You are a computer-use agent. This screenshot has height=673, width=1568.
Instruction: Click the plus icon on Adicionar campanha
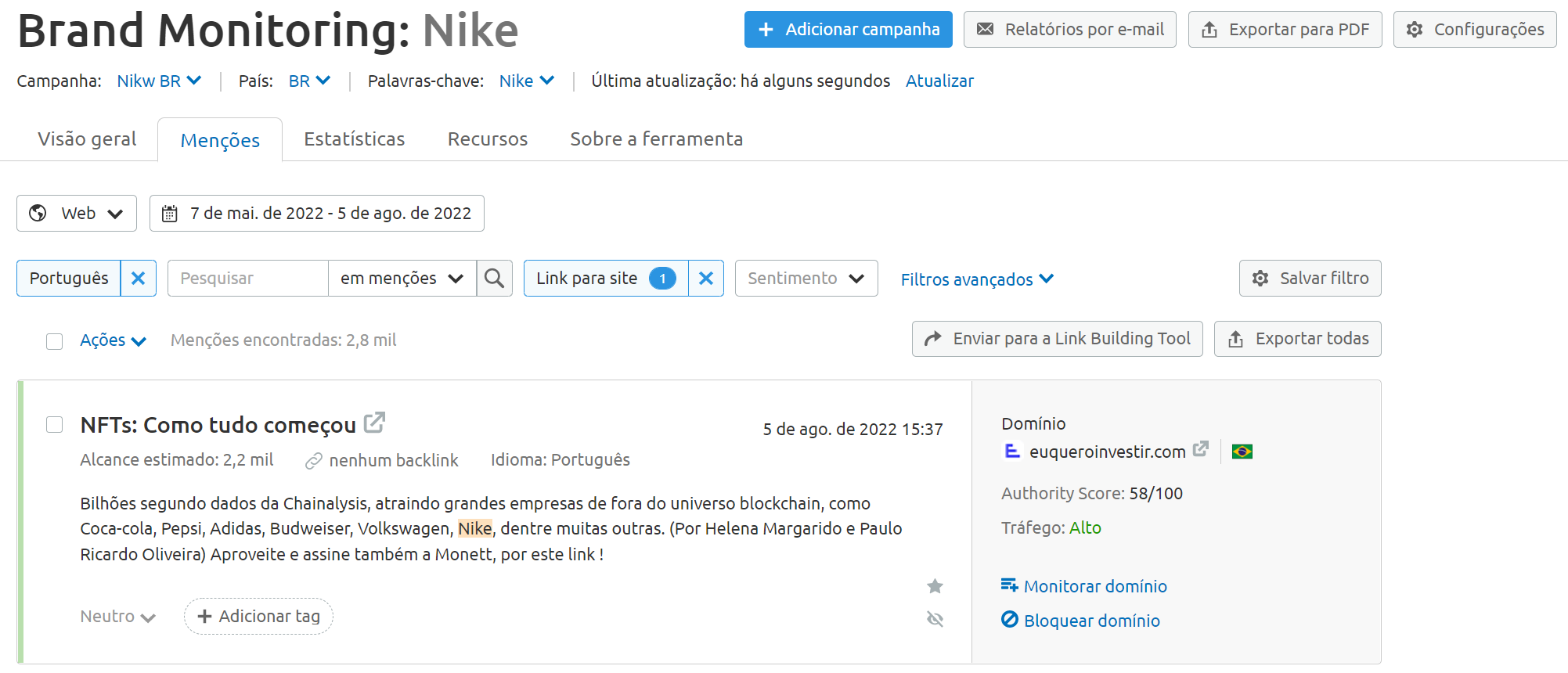point(766,29)
